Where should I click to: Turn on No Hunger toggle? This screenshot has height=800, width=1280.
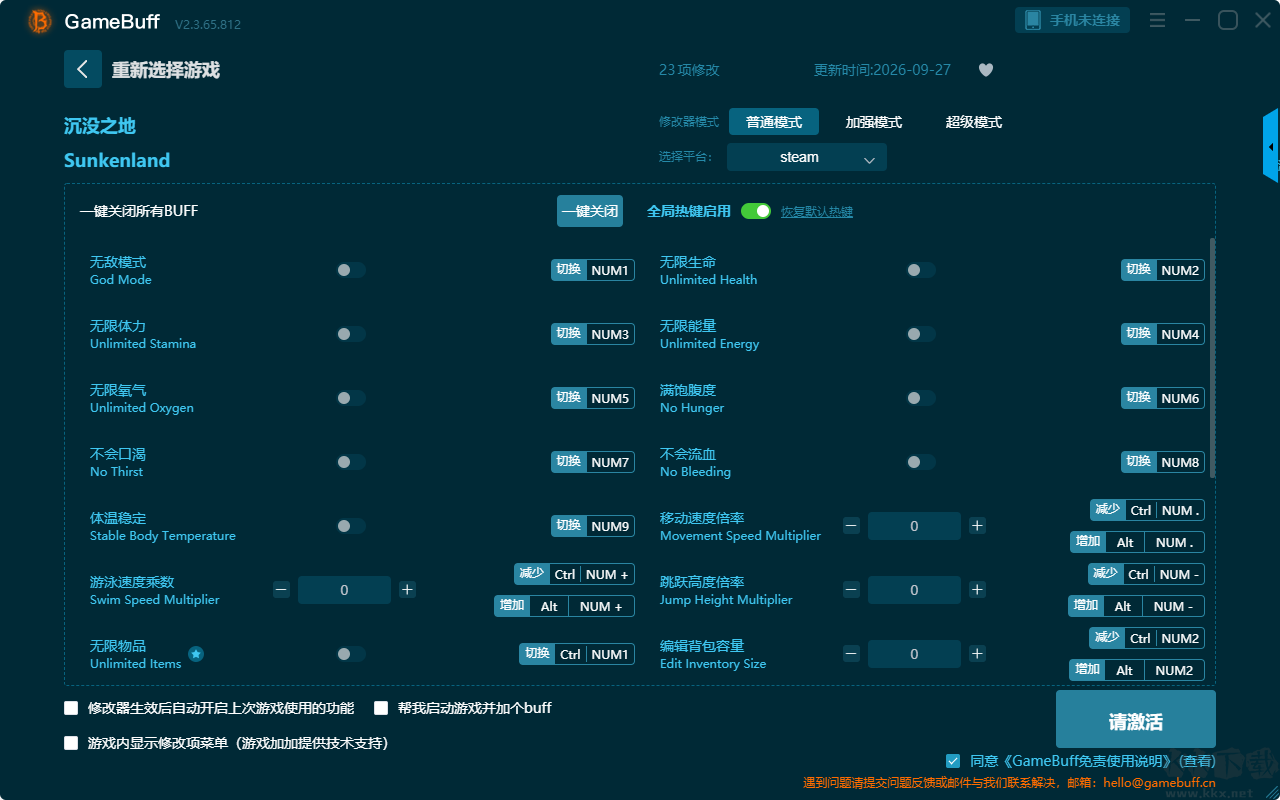click(921, 398)
